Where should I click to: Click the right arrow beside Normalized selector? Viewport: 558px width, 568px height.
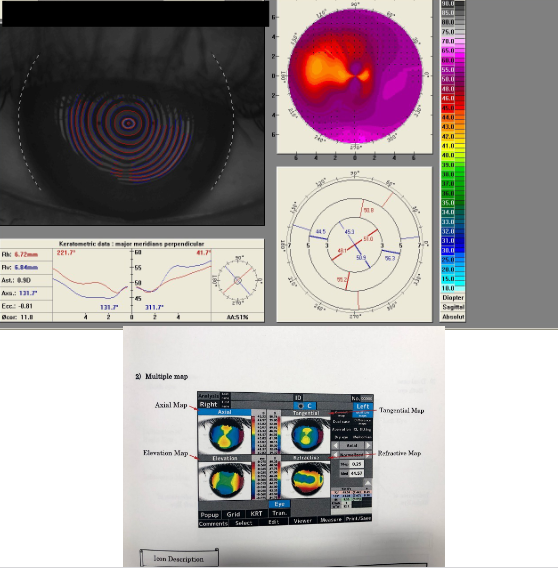click(x=368, y=455)
